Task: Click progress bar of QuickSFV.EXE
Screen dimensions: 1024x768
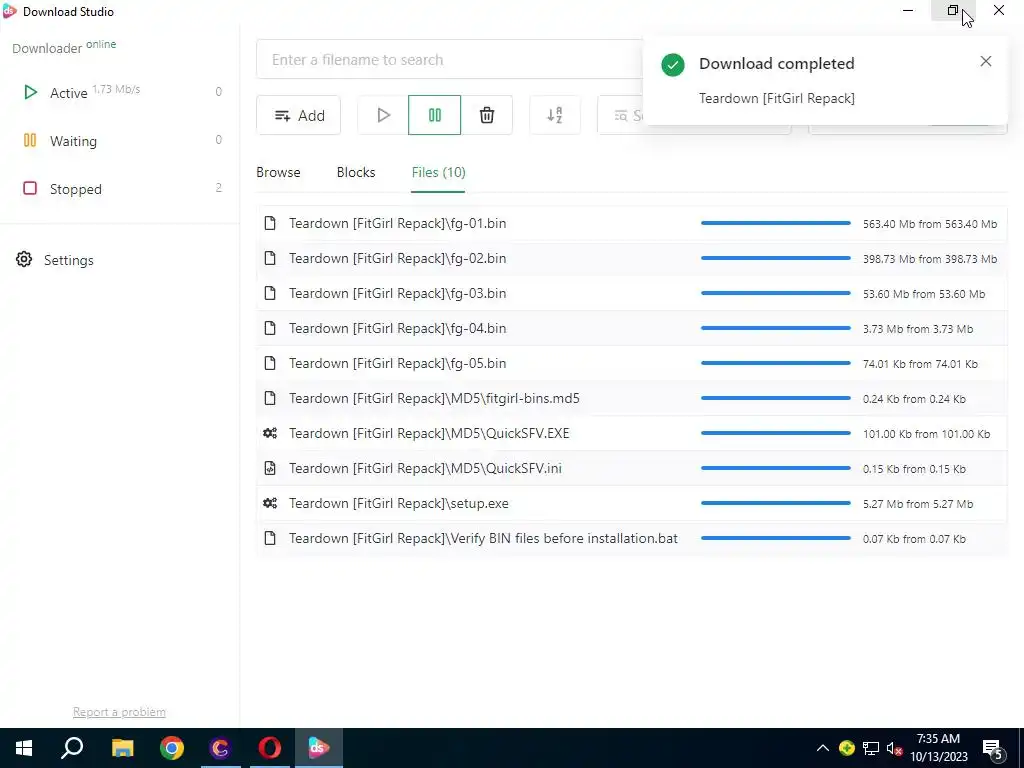Action: [x=776, y=433]
